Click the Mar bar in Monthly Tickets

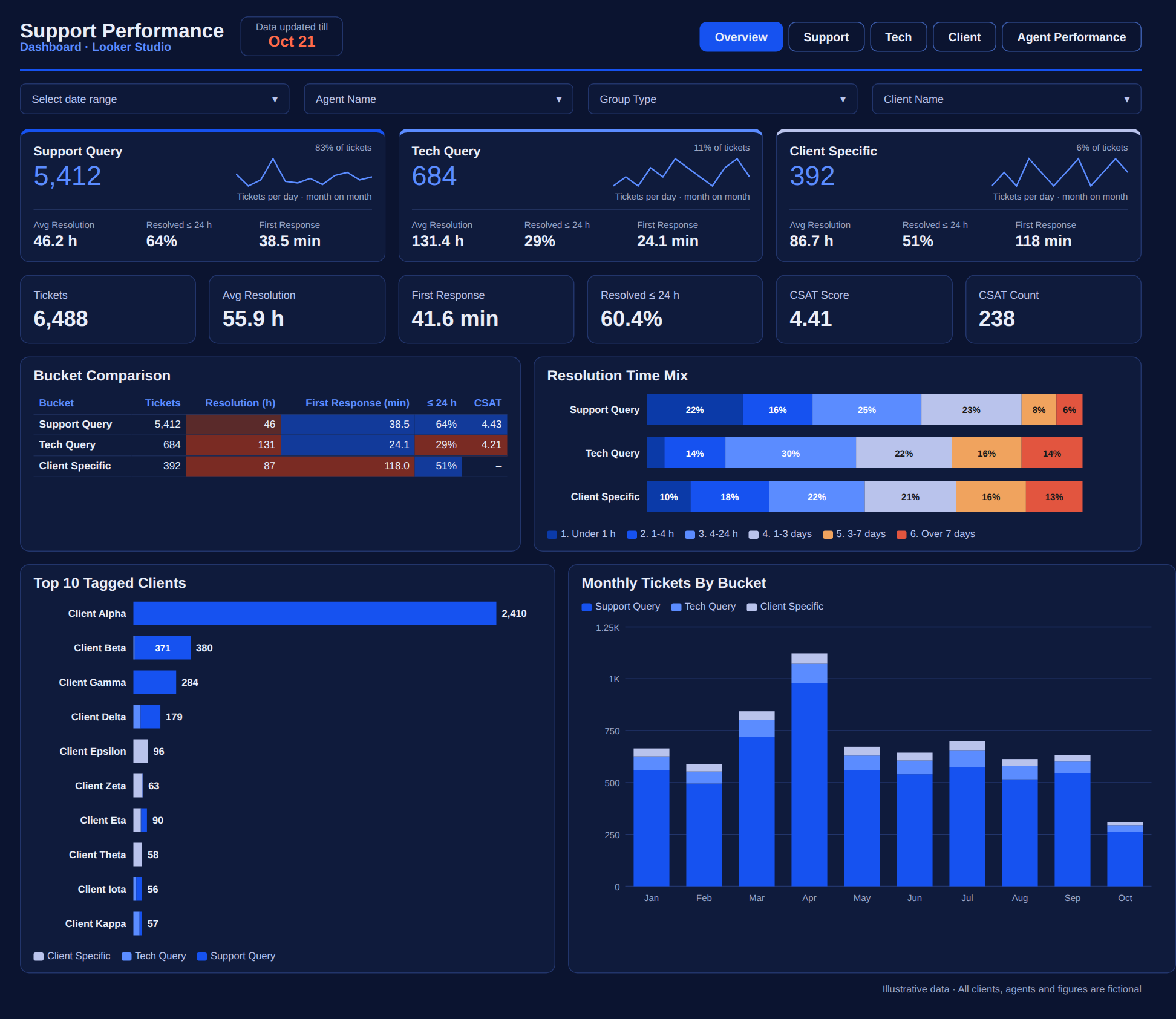pos(756,799)
